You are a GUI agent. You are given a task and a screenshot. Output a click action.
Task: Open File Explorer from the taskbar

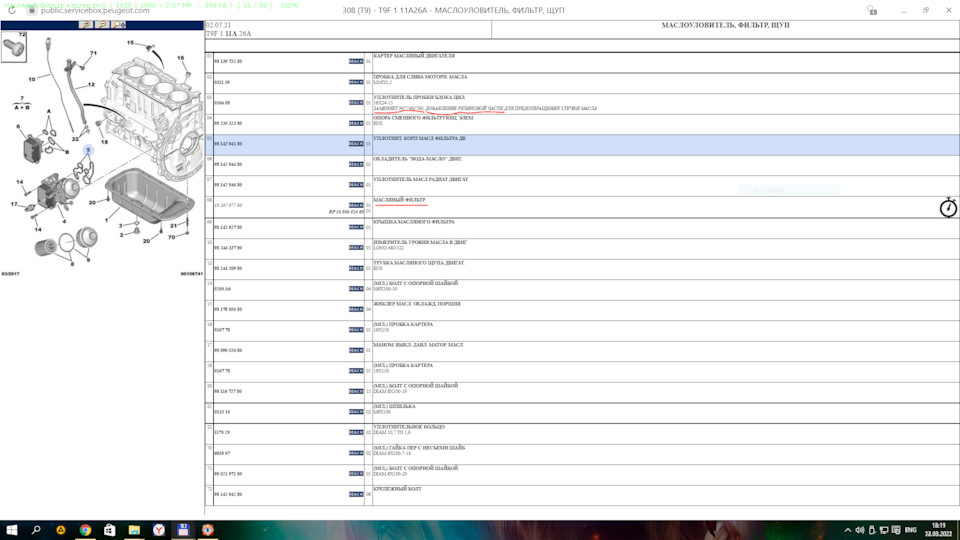(134, 530)
